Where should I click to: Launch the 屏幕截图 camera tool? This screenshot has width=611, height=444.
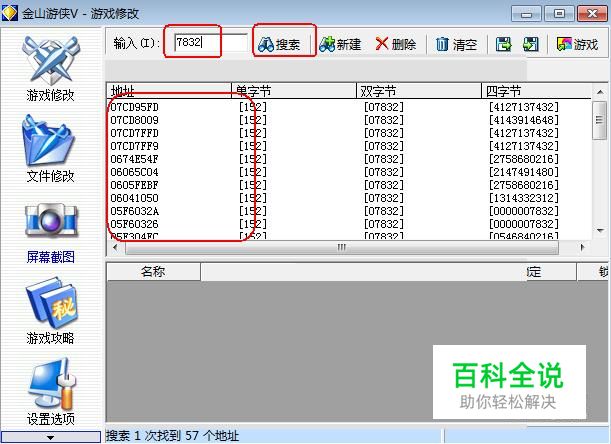coord(51,233)
